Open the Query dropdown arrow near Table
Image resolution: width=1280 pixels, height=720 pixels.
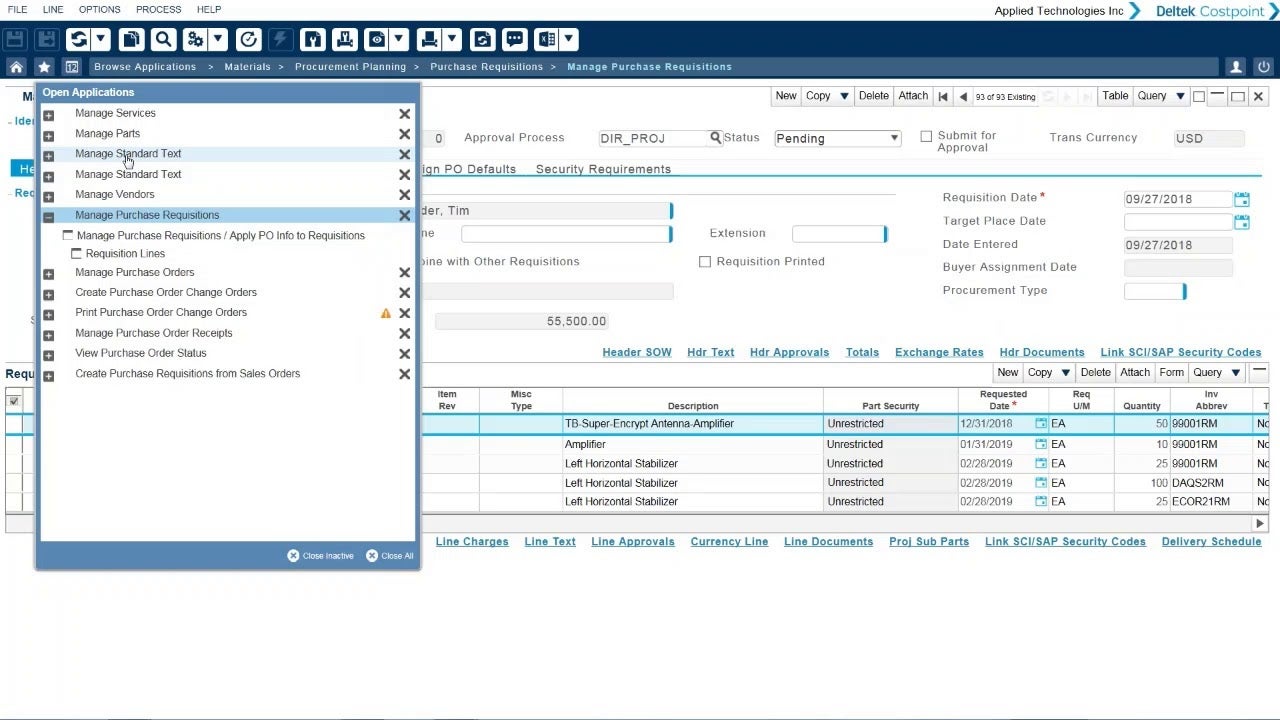1180,95
